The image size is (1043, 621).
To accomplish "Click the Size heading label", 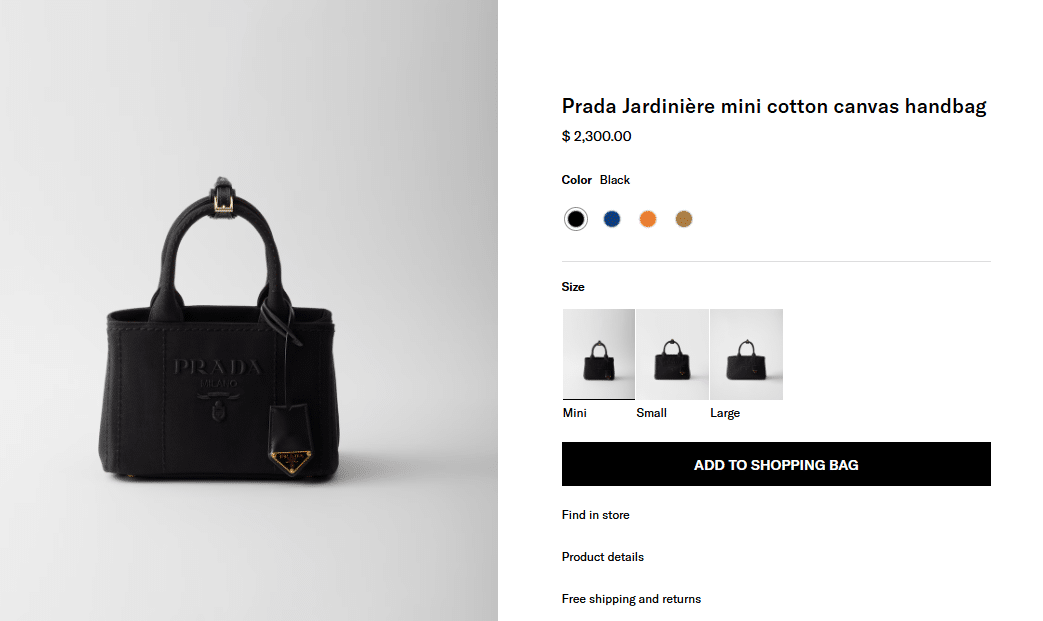I will pyautogui.click(x=573, y=287).
